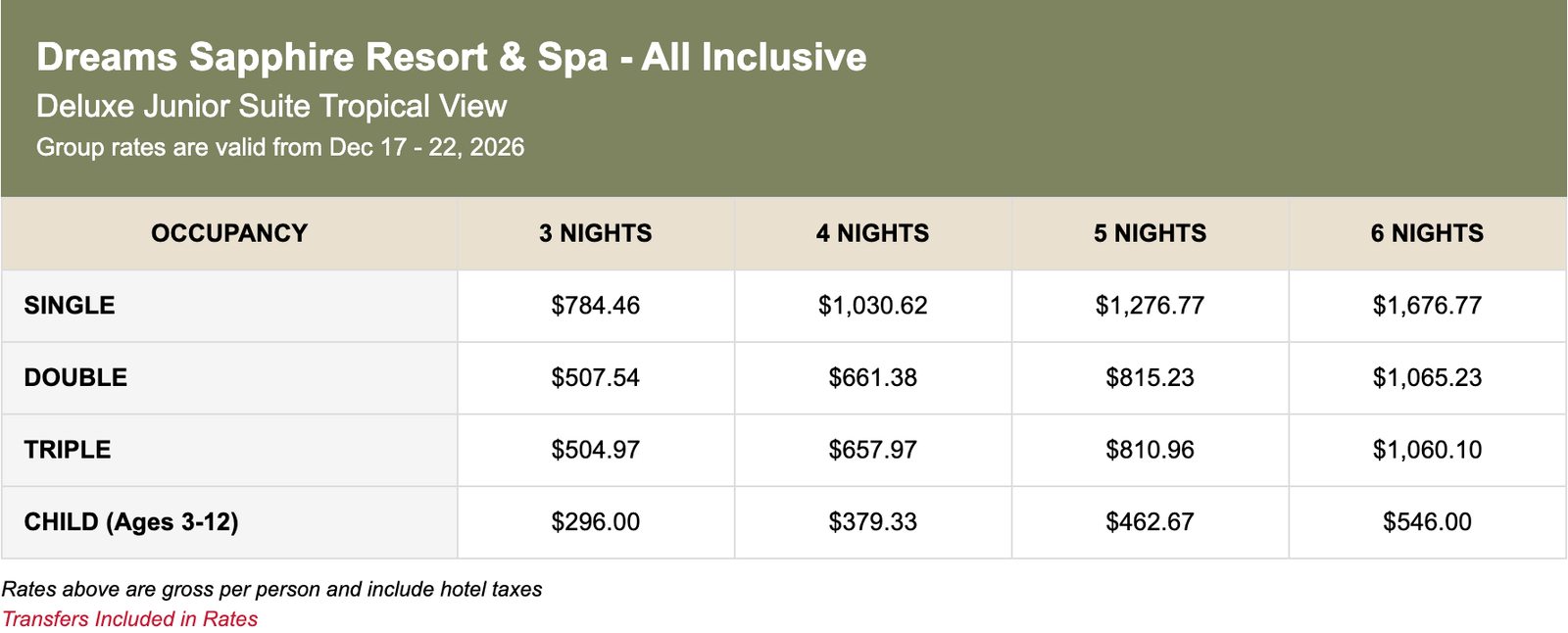This screenshot has width=1568, height=633.
Task: Click the TRIPLE occupancy row label
Action: coord(68,450)
